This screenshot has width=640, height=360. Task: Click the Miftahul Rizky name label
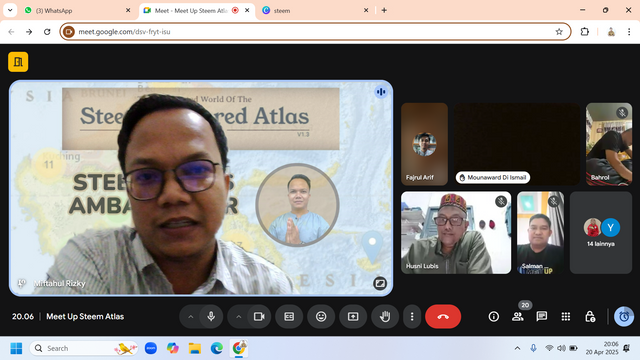[x=60, y=283]
